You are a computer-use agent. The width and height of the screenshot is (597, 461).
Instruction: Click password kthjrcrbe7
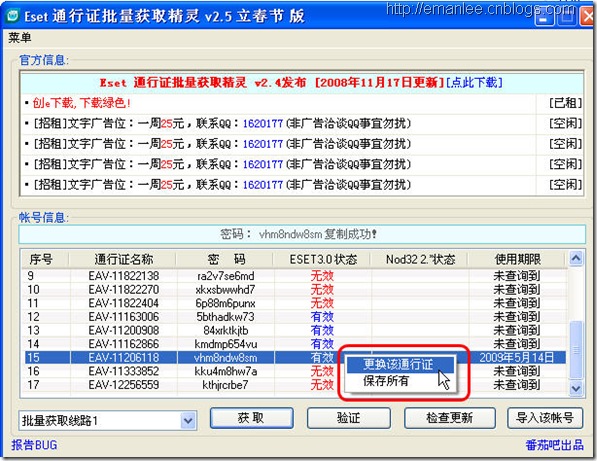(x=225, y=385)
